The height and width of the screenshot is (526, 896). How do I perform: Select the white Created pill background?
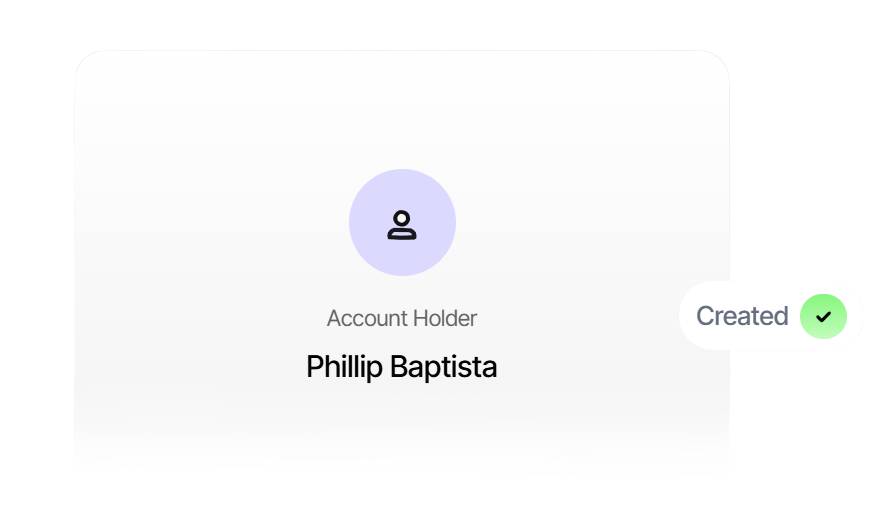point(691,316)
